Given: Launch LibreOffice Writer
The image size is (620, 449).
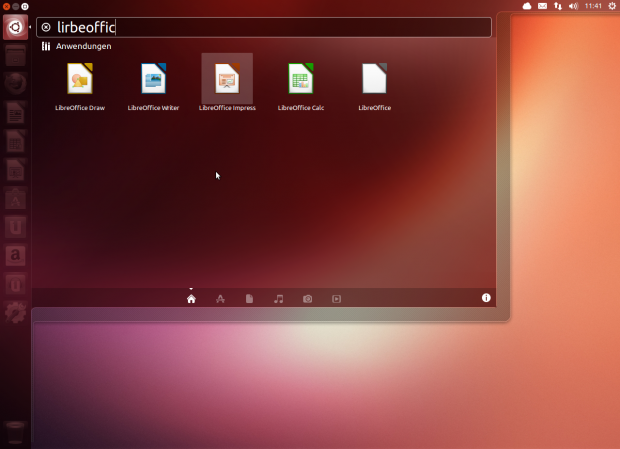Looking at the screenshot, I should click(x=154, y=78).
